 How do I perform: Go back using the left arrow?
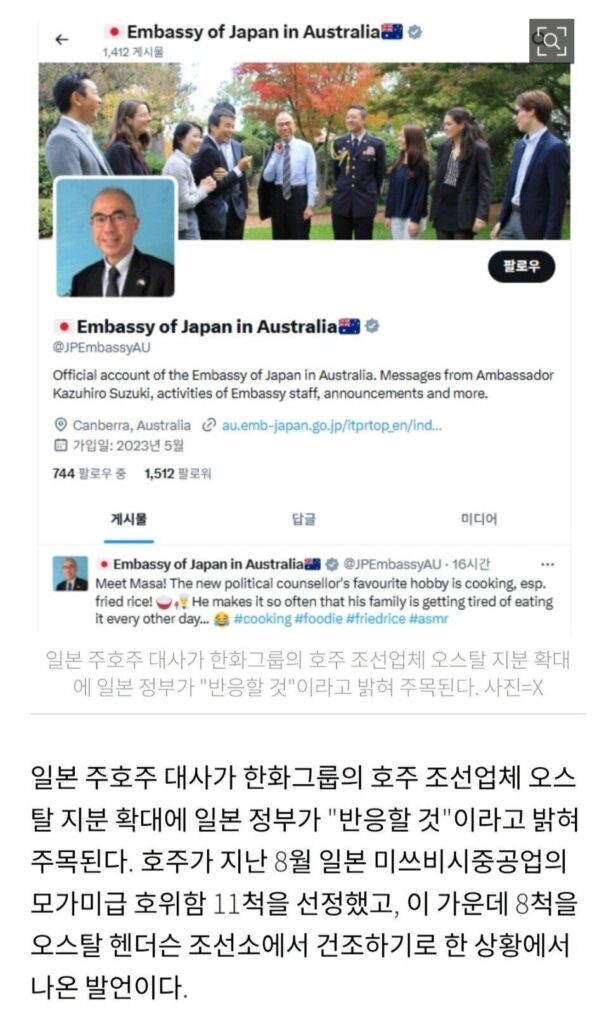62,40
